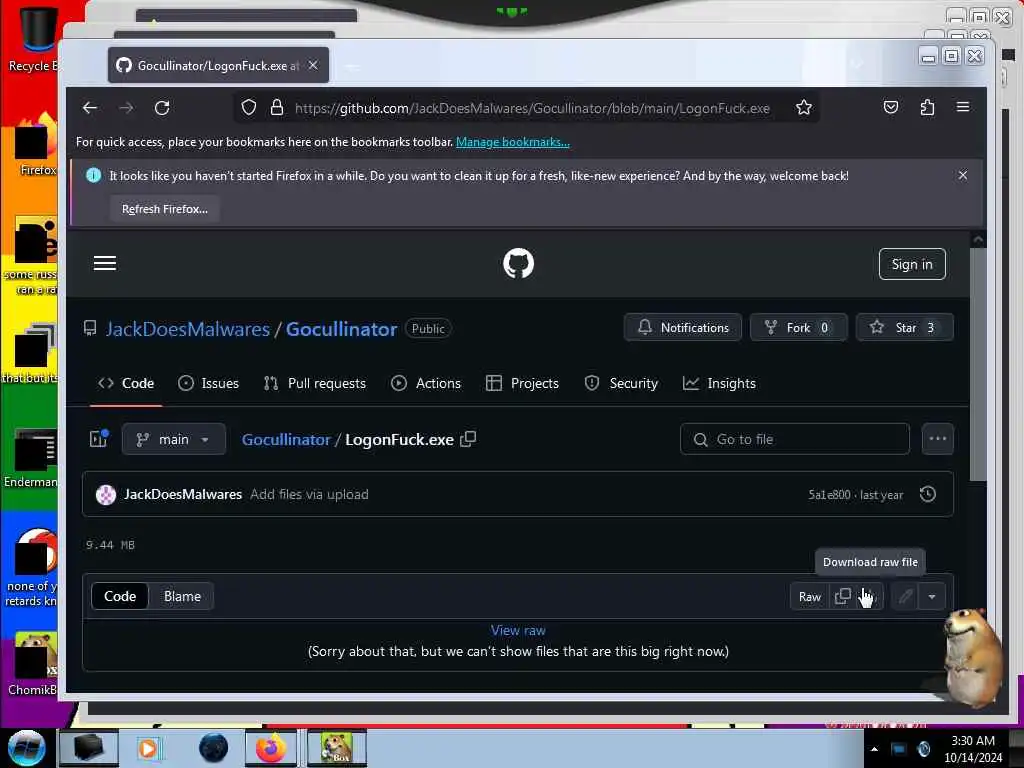Close the LogonFuck.exe browser tab
The height and width of the screenshot is (768, 1024).
(x=313, y=65)
